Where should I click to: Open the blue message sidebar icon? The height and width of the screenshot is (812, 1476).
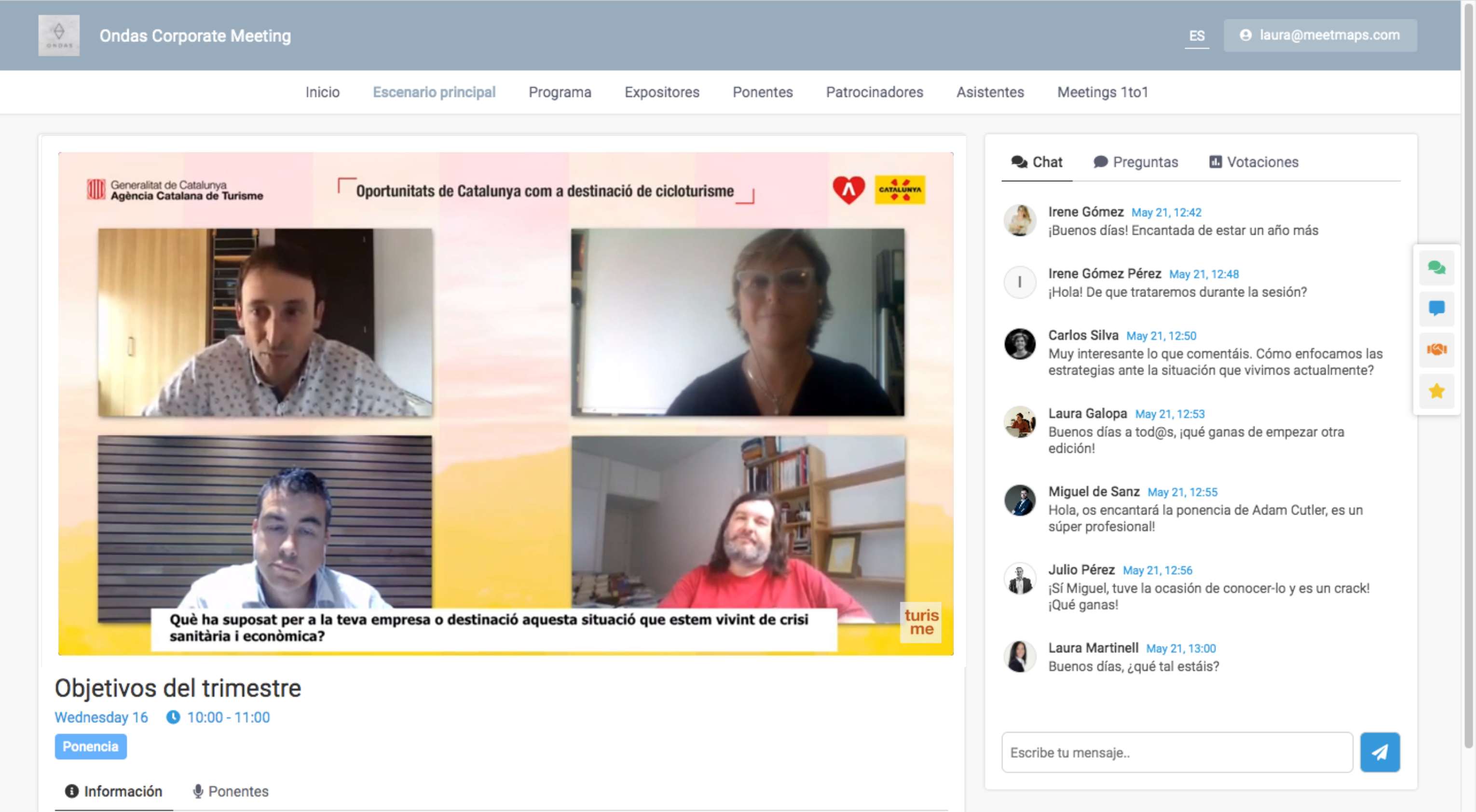pyautogui.click(x=1436, y=309)
